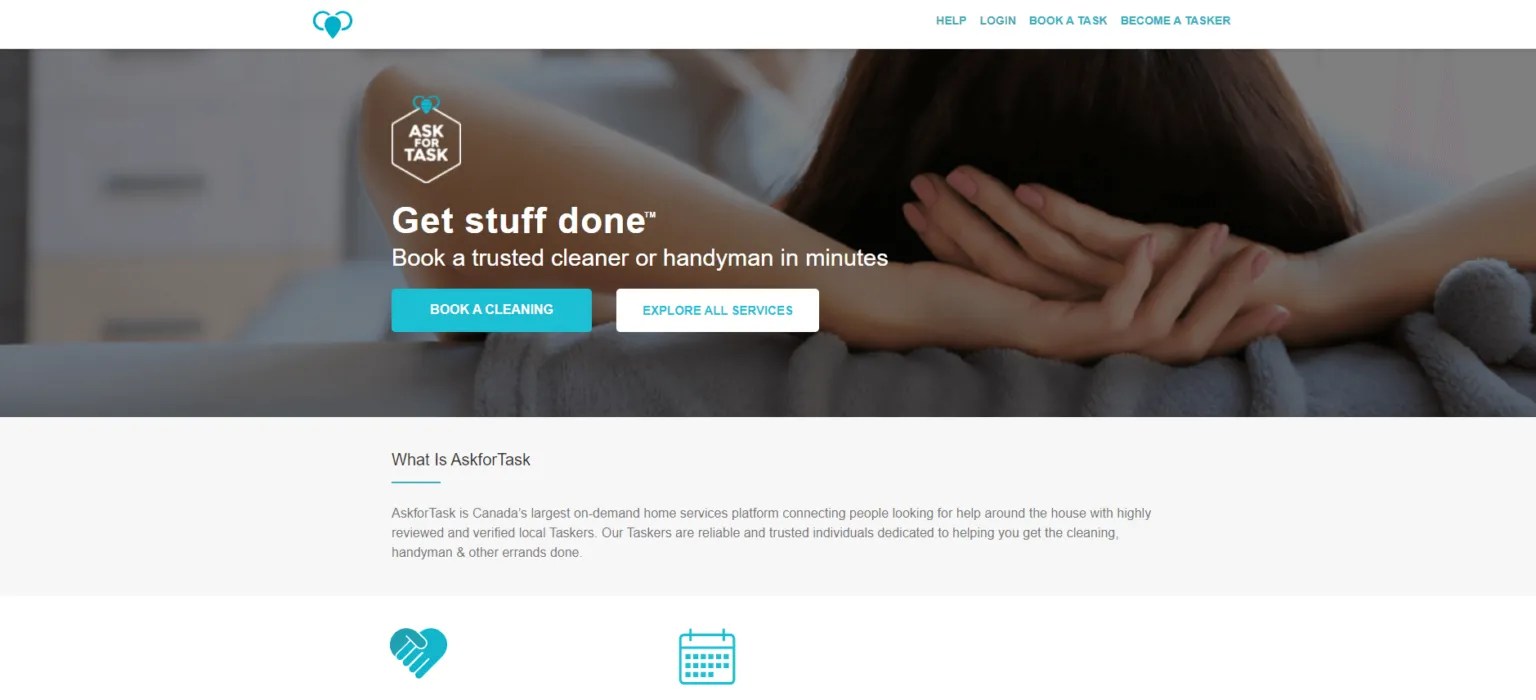This screenshot has height=700, width=1536.
Task: Click text line handyman & other errands done
Action: tap(486, 552)
